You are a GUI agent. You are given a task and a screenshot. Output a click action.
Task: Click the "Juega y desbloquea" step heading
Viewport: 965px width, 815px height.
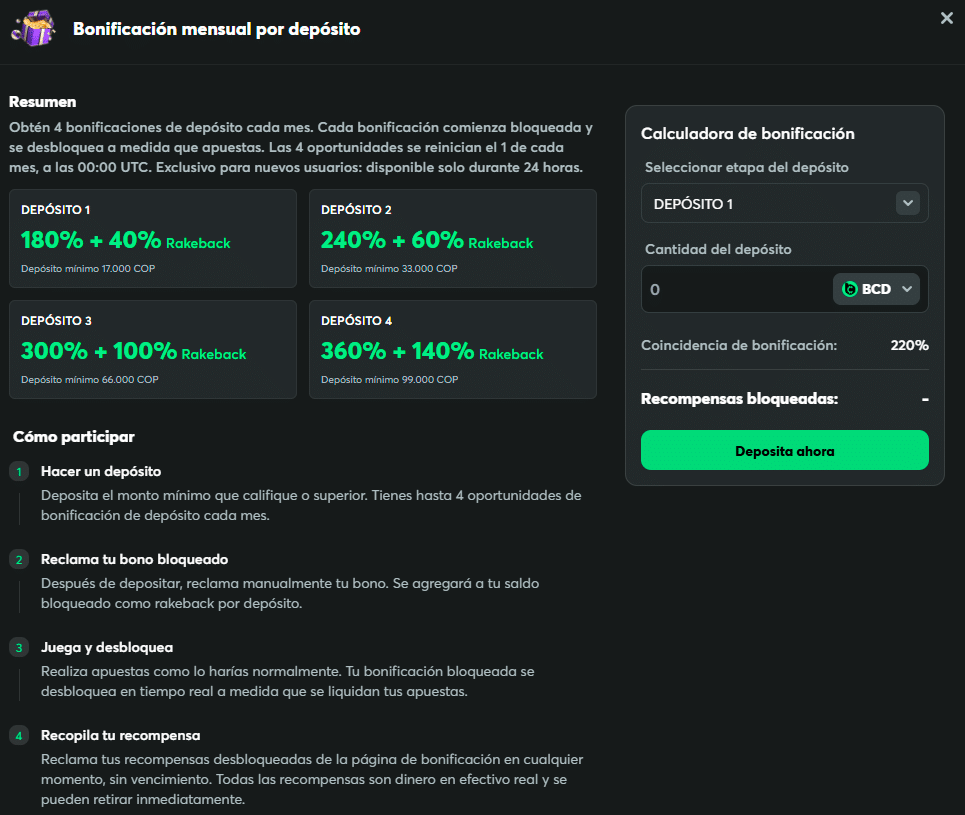107,648
